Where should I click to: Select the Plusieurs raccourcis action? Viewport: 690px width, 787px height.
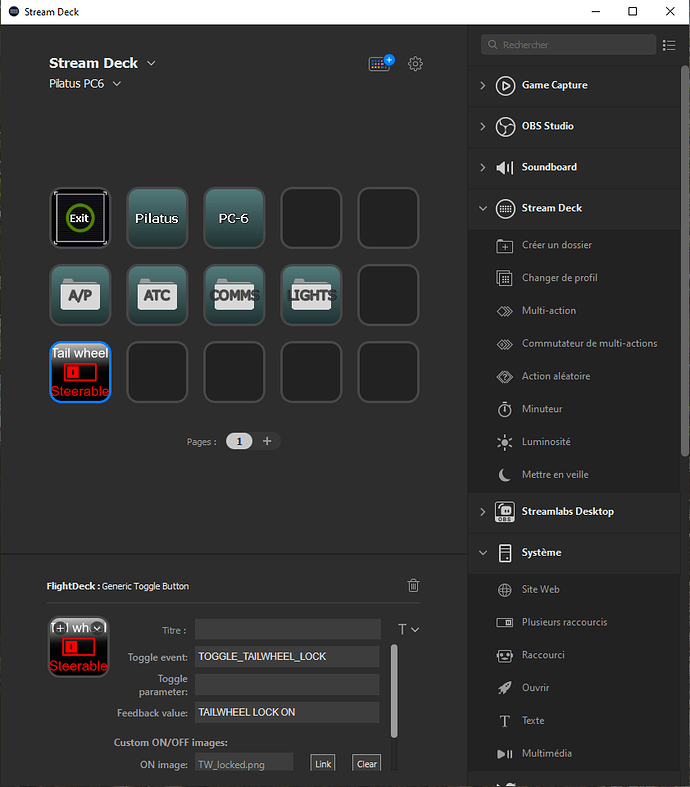(574, 622)
